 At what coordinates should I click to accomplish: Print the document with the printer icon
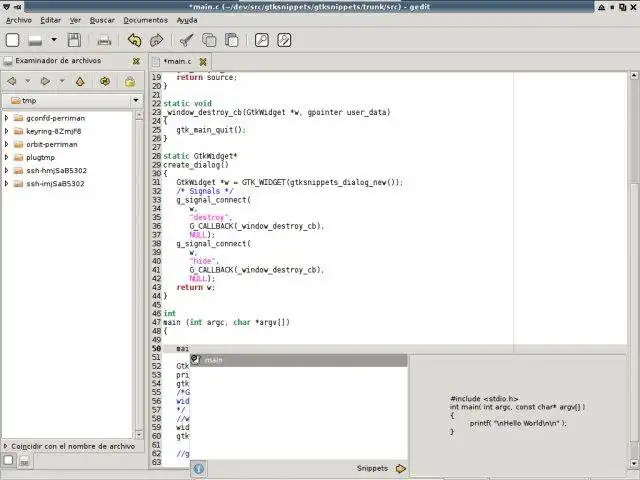tap(104, 40)
